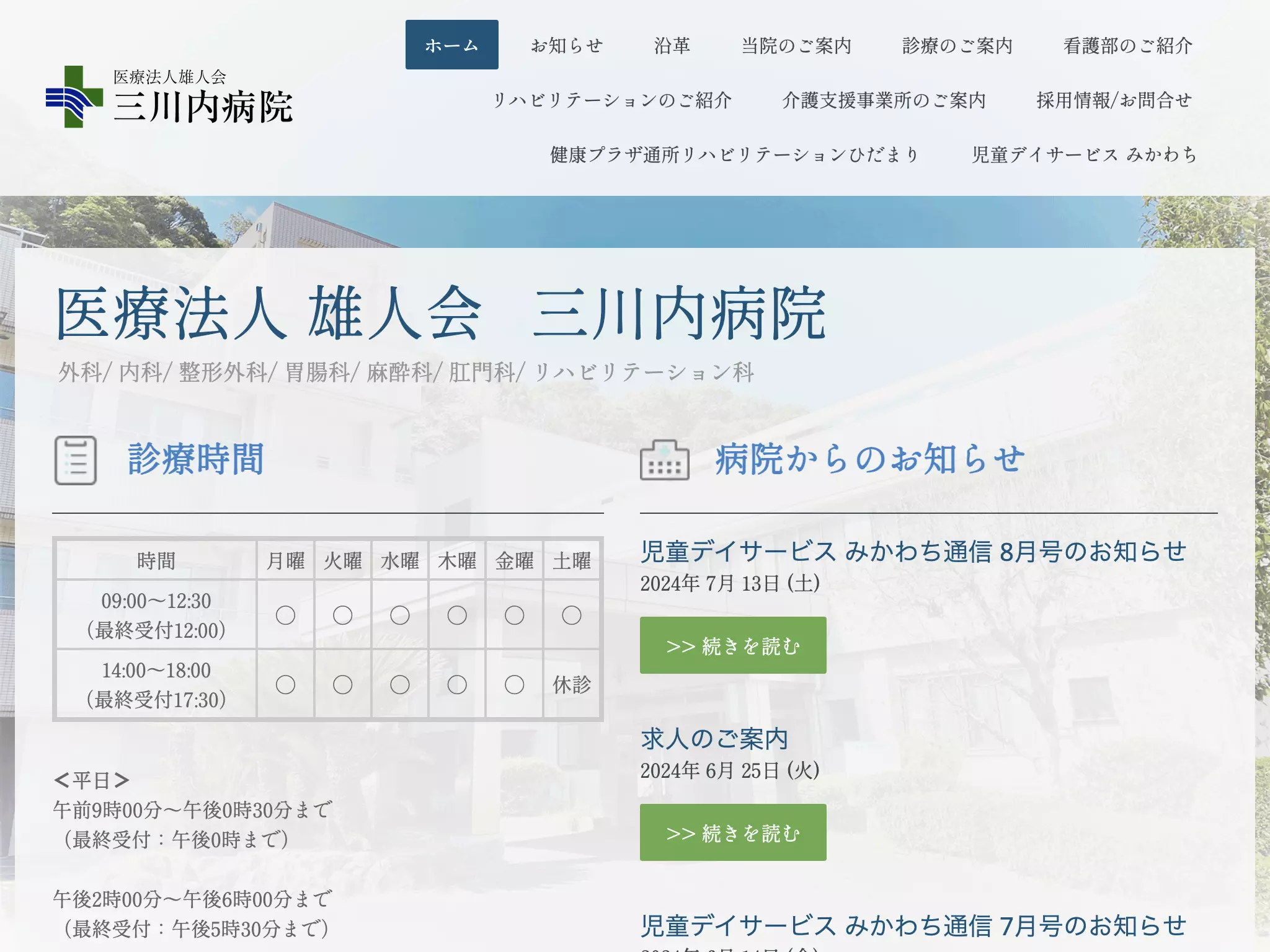Click the main title 医療法人 雄人会 三川内病院

(x=441, y=313)
